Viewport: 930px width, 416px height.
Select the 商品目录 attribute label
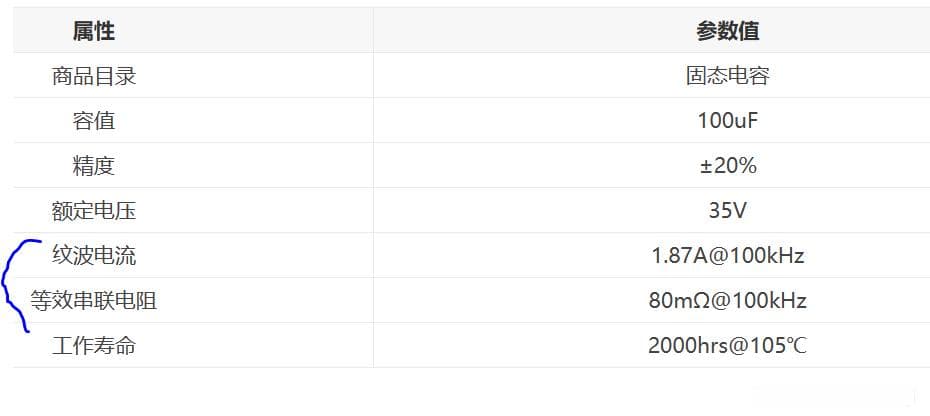point(94,76)
